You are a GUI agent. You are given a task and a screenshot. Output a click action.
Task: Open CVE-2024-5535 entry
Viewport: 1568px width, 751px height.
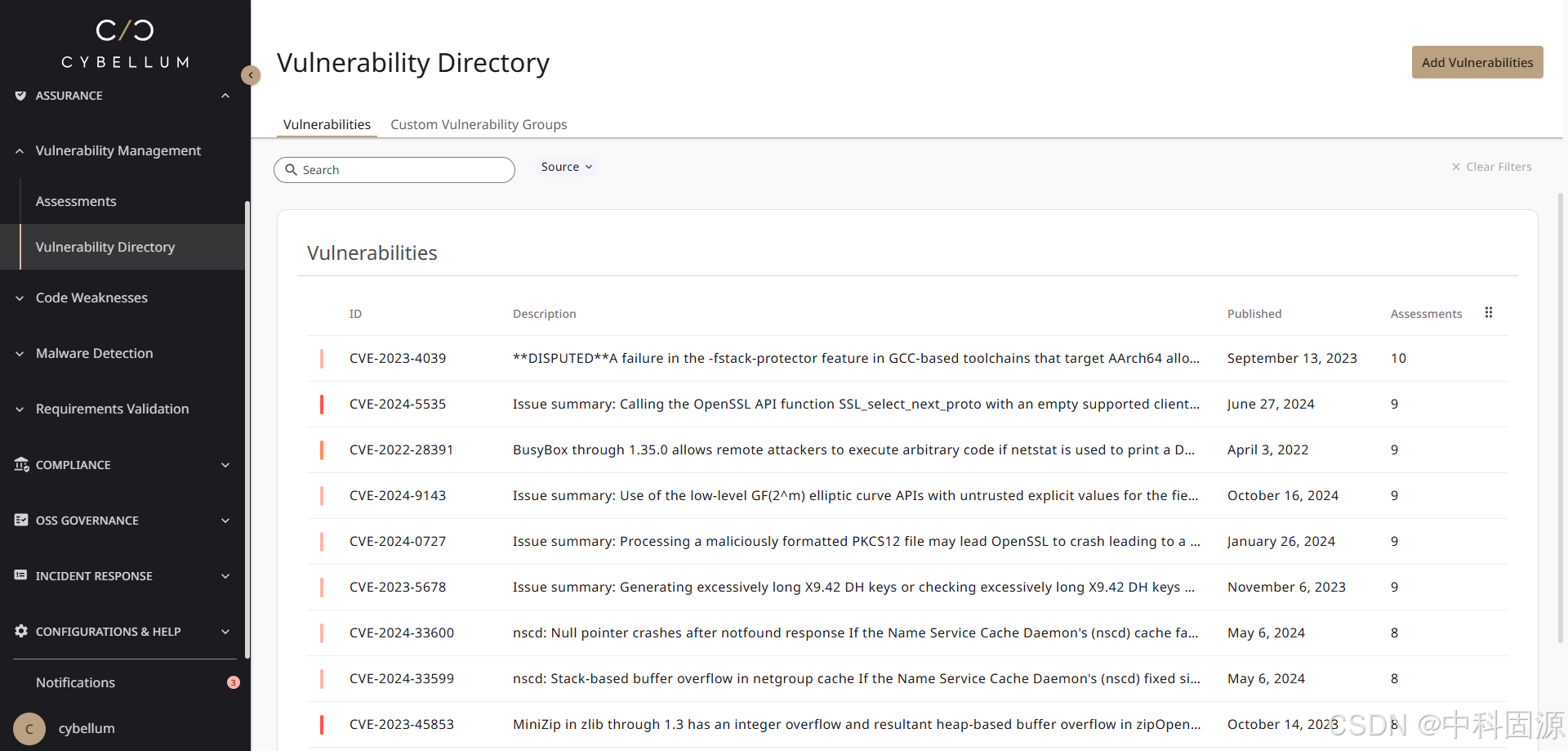point(398,404)
